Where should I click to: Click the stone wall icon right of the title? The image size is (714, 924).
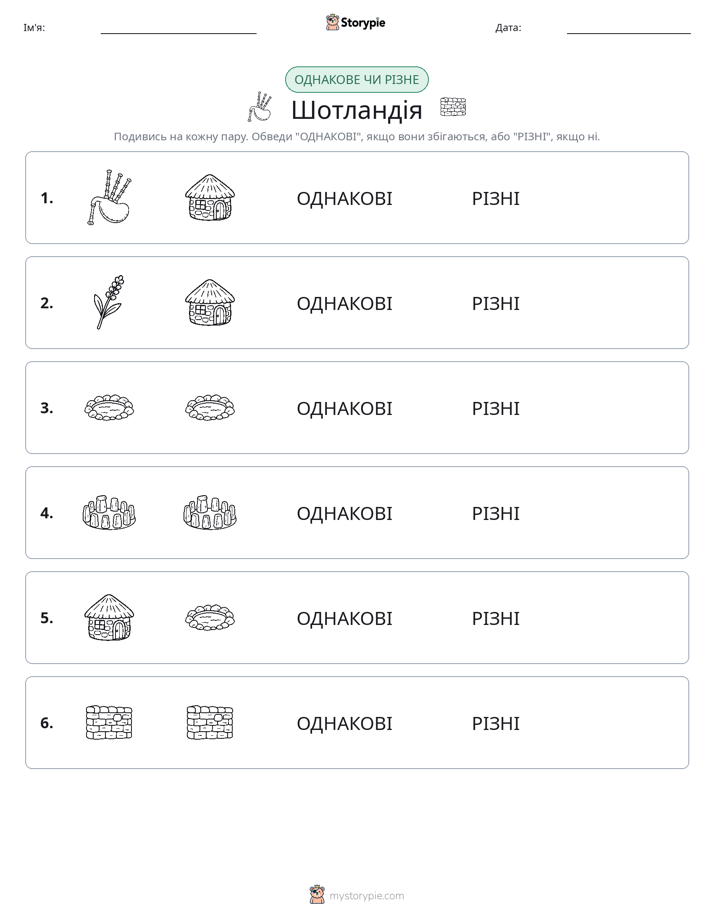pyautogui.click(x=453, y=107)
